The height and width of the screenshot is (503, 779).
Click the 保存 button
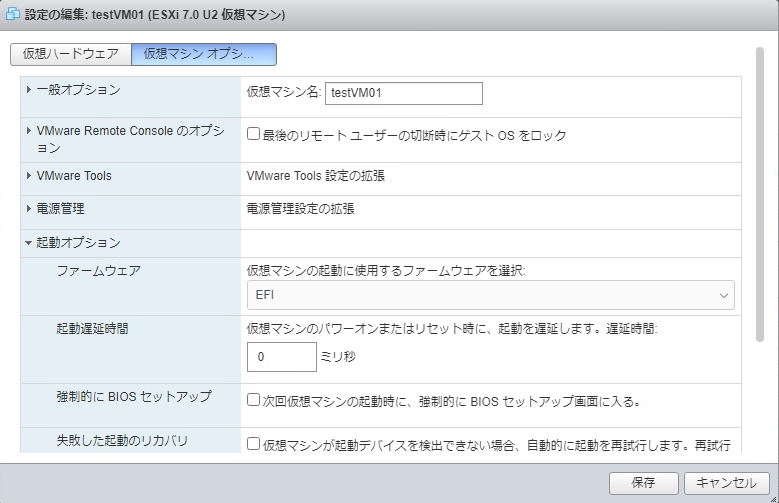pos(643,483)
